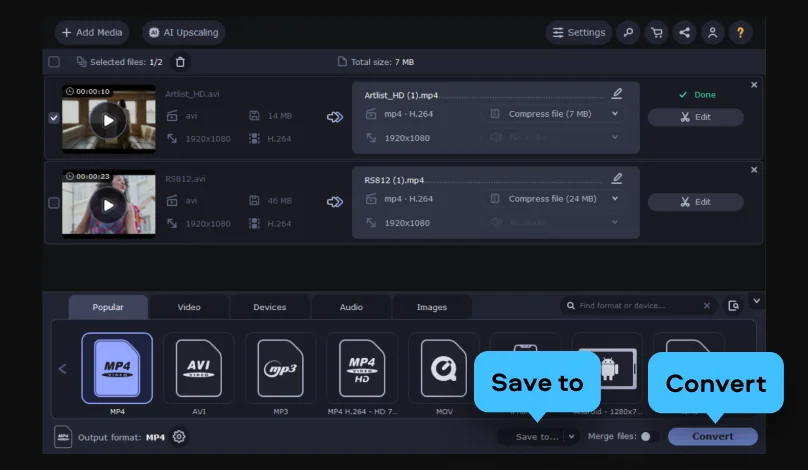
Task: Switch to the Audio tab
Action: click(x=351, y=307)
